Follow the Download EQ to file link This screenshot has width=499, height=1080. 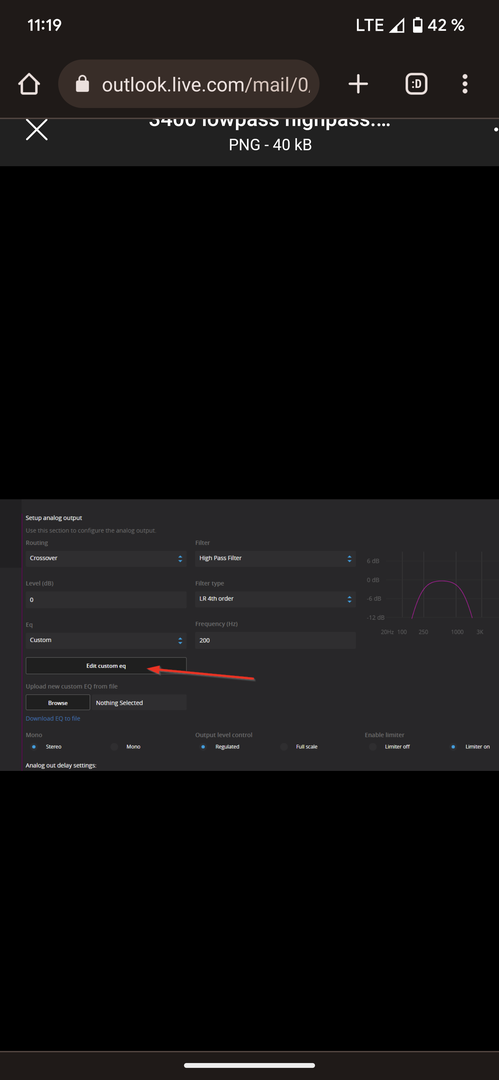[53, 718]
